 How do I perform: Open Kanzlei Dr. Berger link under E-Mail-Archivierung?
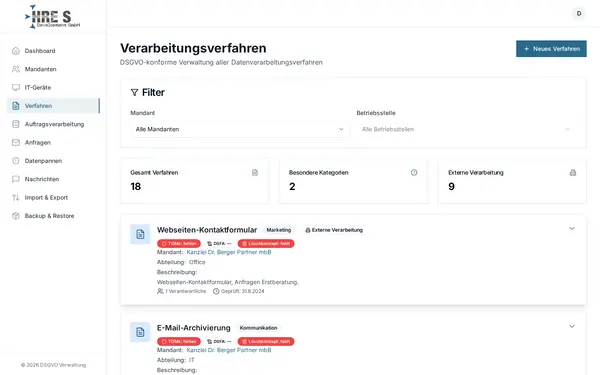[x=229, y=350]
